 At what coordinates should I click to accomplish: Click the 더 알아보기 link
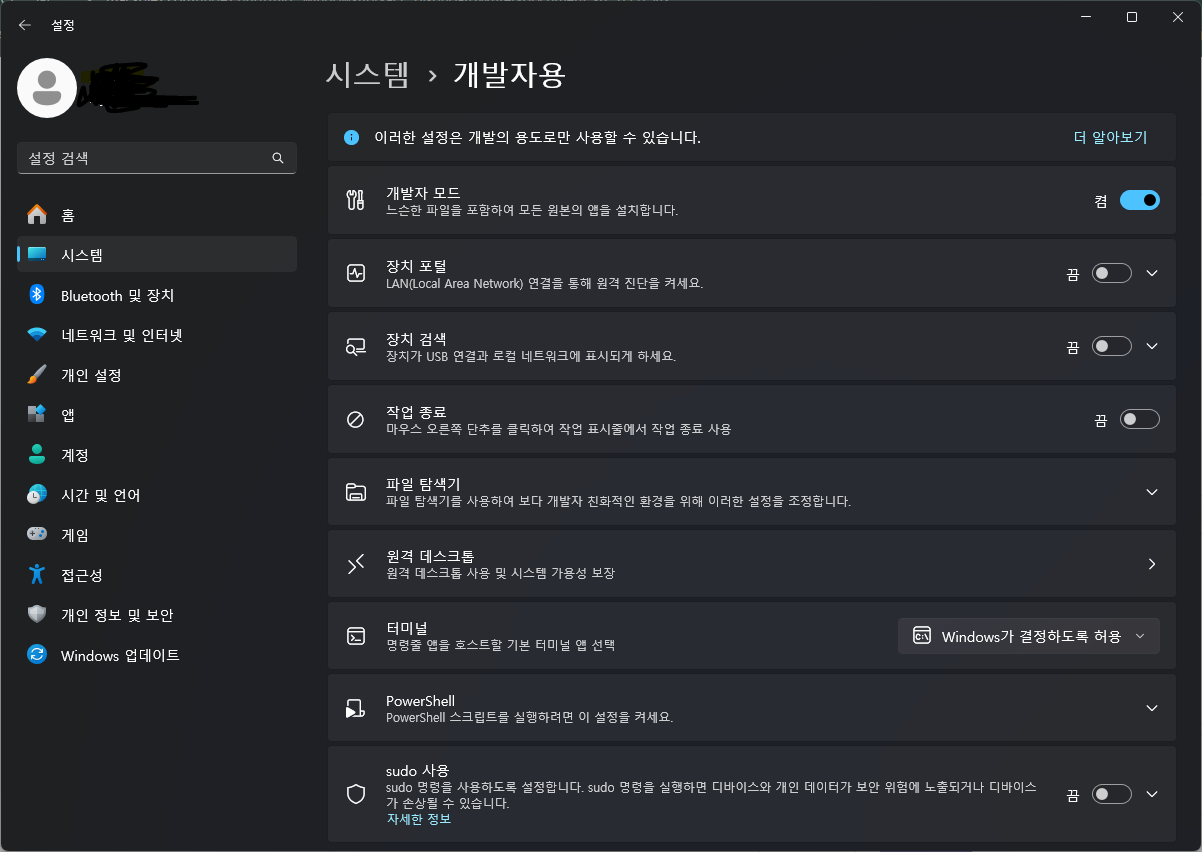point(1110,138)
